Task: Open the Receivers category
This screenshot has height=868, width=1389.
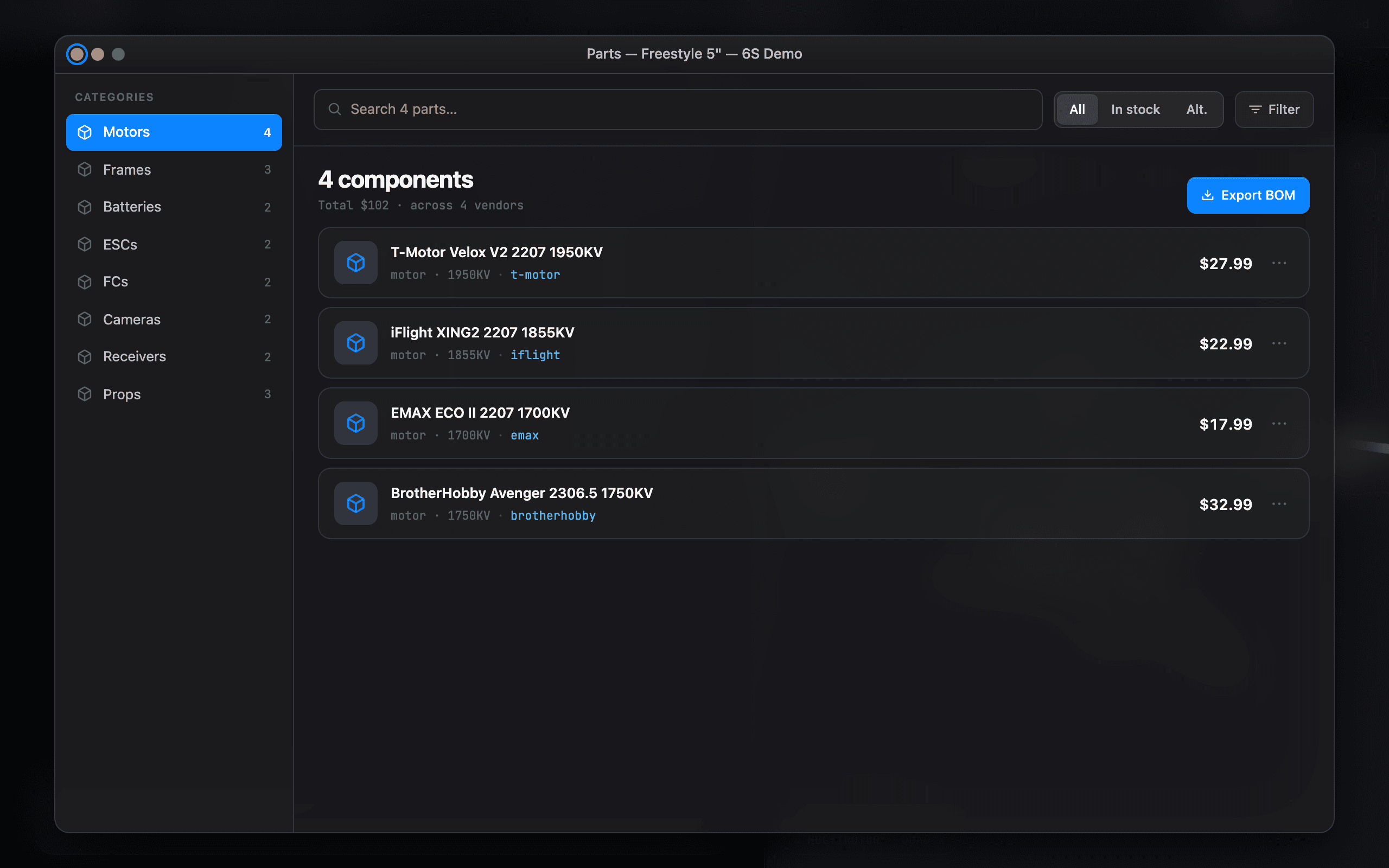Action: coord(174,356)
